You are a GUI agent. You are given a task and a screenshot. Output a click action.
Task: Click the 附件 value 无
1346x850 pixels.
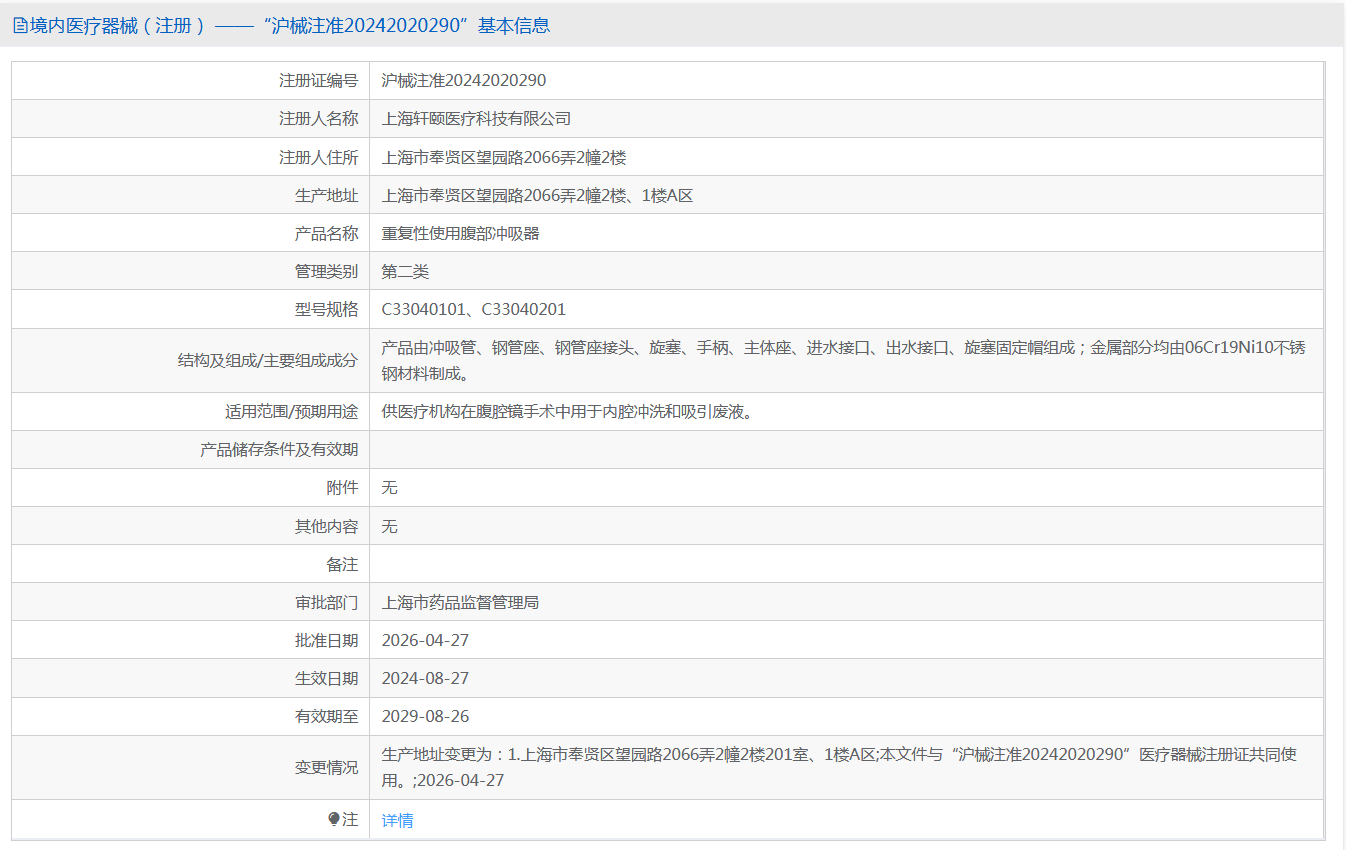(x=390, y=488)
